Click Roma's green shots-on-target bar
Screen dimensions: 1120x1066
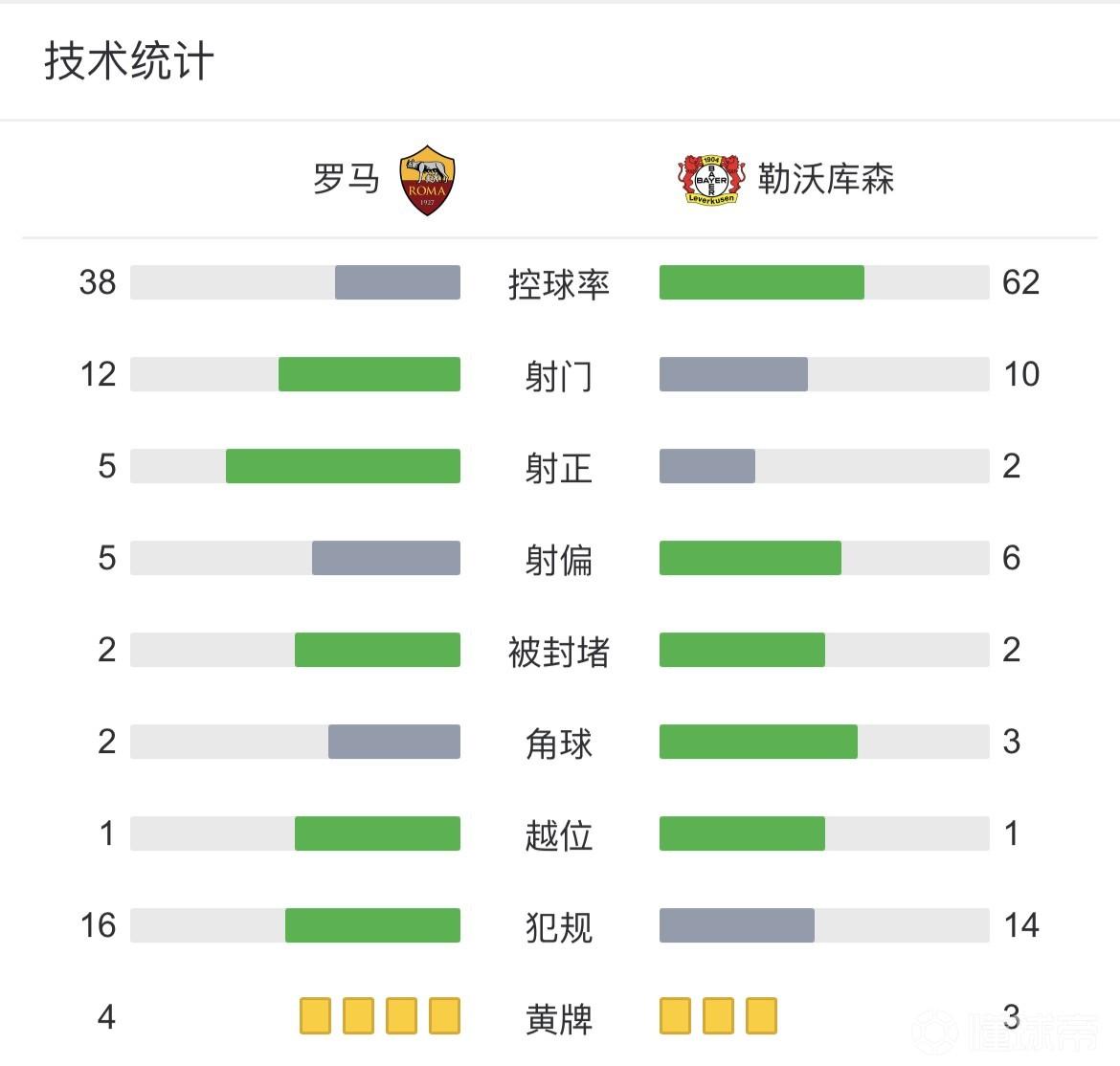(343, 466)
